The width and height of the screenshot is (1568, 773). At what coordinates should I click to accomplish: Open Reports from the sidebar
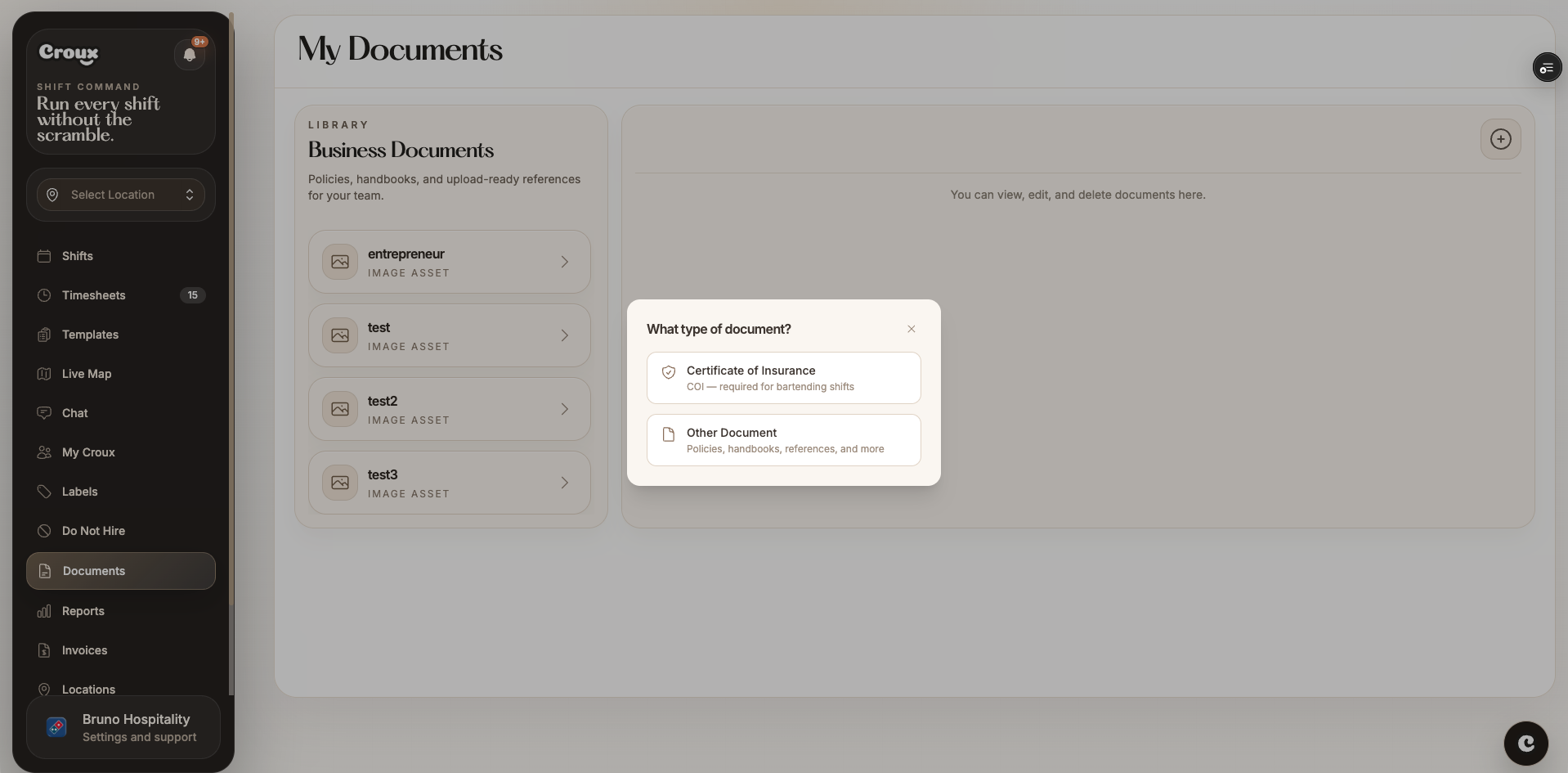click(121, 611)
